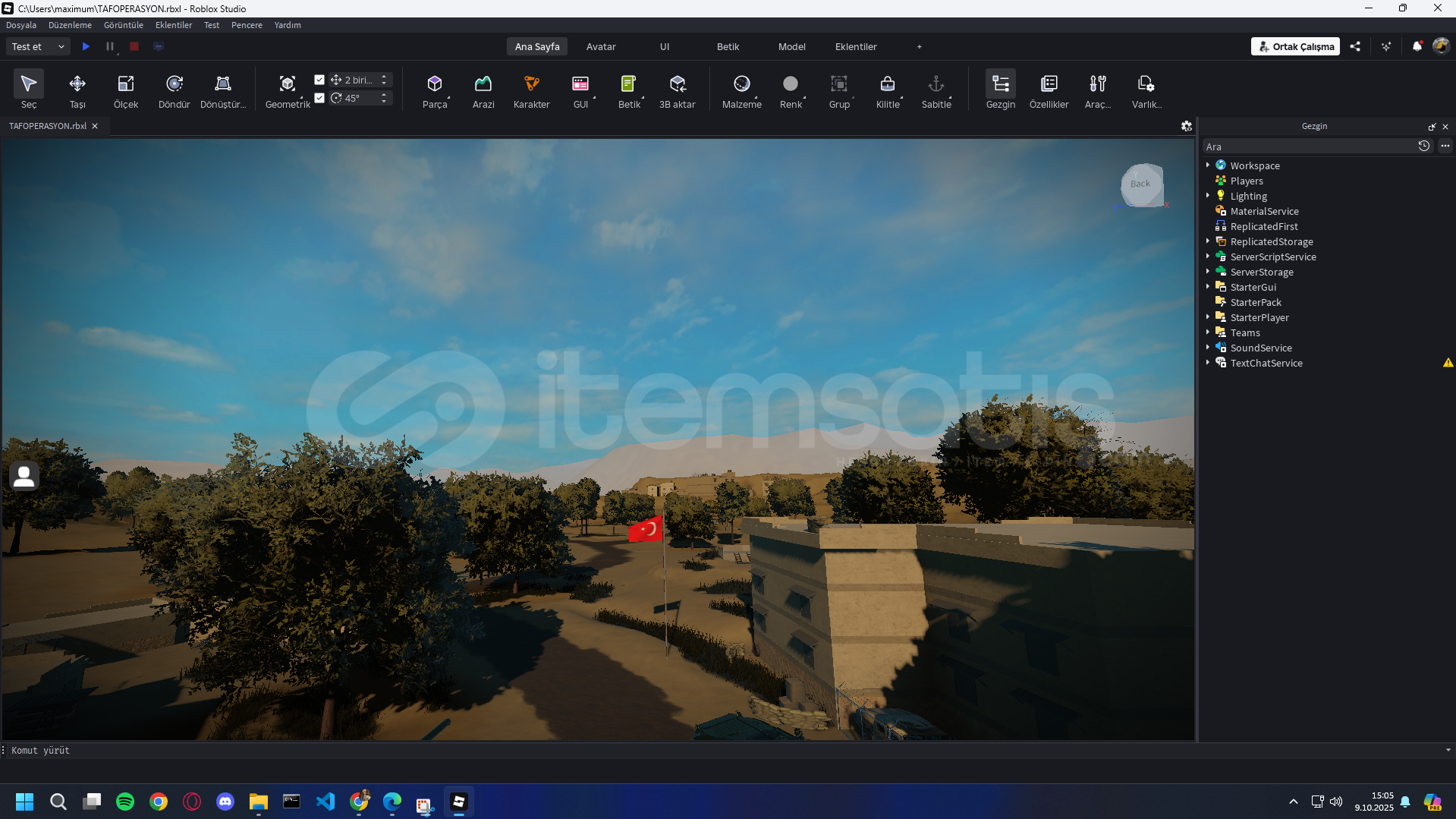
Task: Select Players in the explorer
Action: [1247, 181]
